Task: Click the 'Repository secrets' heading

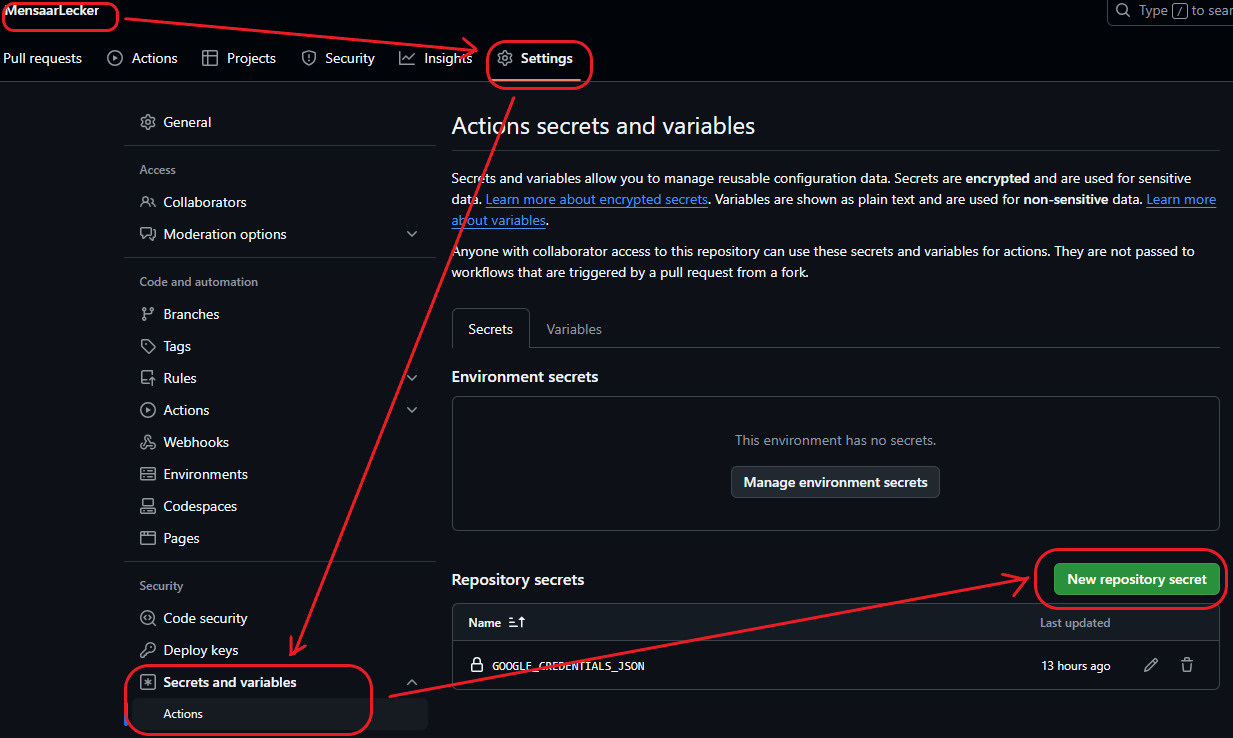Action: [518, 580]
